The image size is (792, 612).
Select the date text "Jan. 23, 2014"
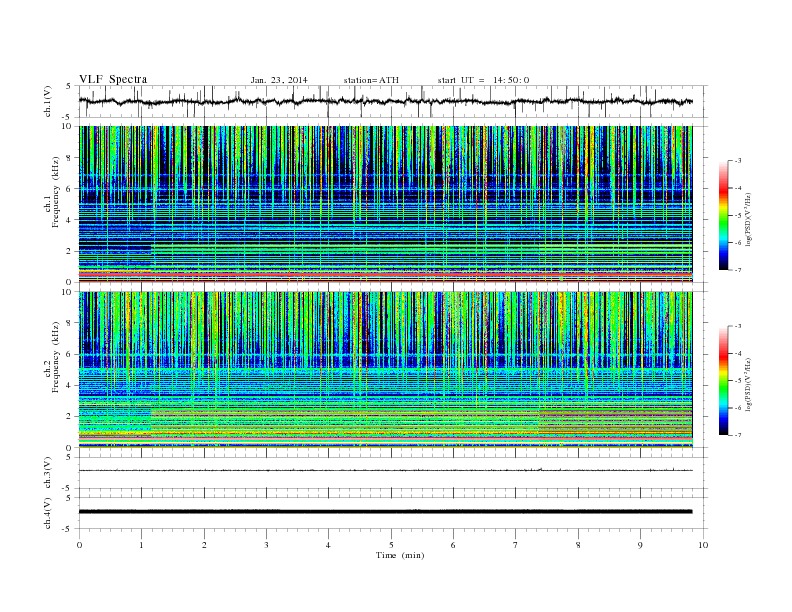click(279, 80)
